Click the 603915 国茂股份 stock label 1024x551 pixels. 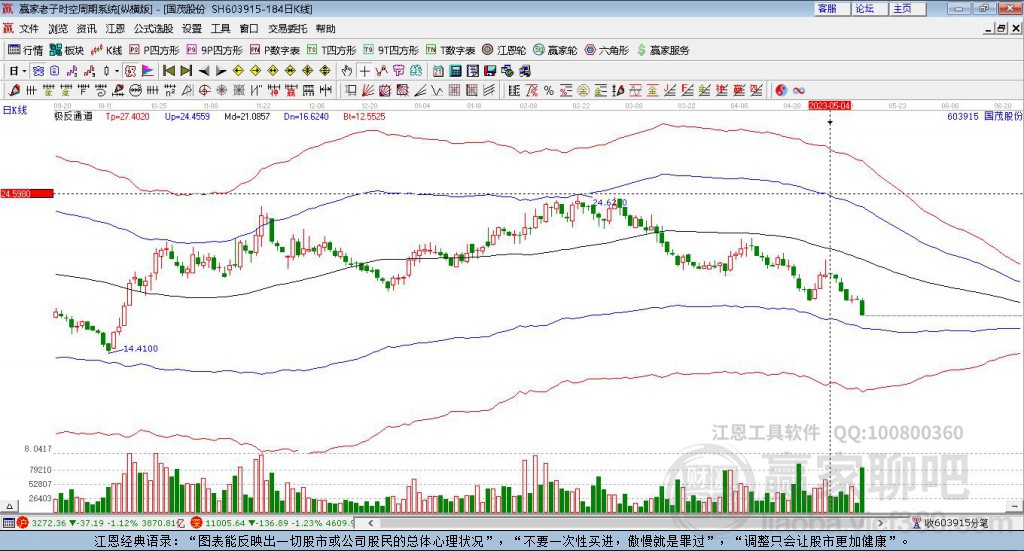coord(984,116)
